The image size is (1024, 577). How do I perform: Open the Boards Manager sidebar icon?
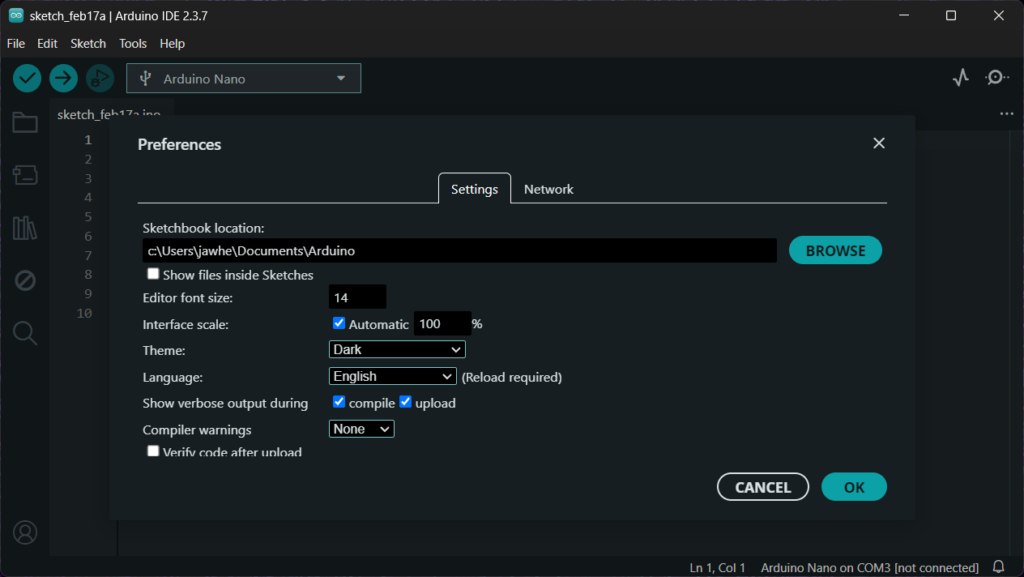[25, 175]
